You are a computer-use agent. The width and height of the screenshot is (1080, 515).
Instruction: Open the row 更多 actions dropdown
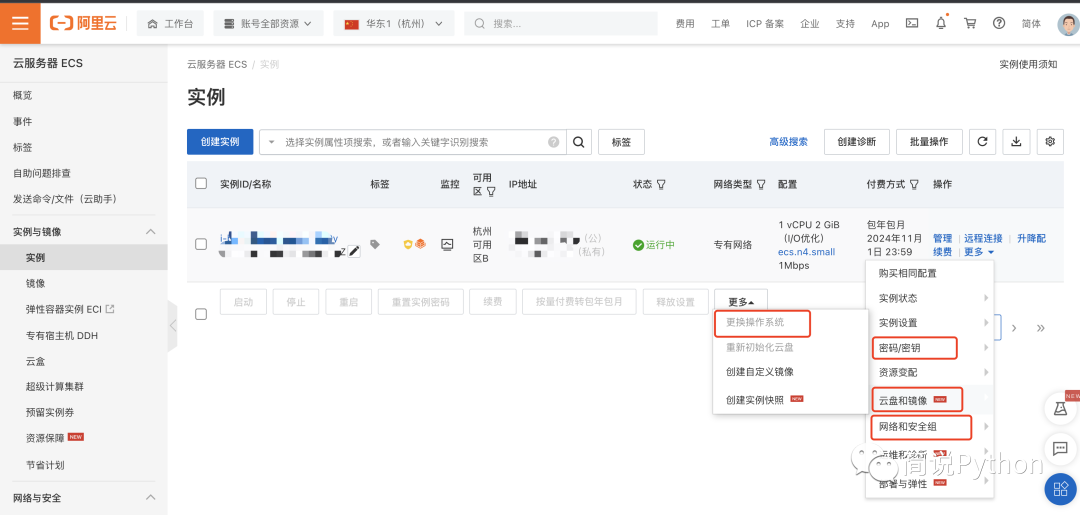979,252
